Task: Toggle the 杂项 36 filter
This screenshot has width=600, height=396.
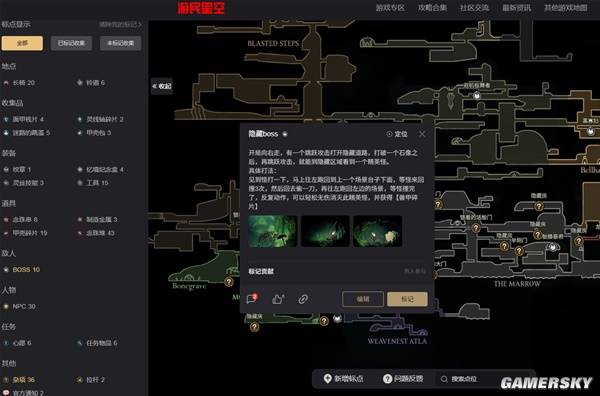Action: coord(19,380)
